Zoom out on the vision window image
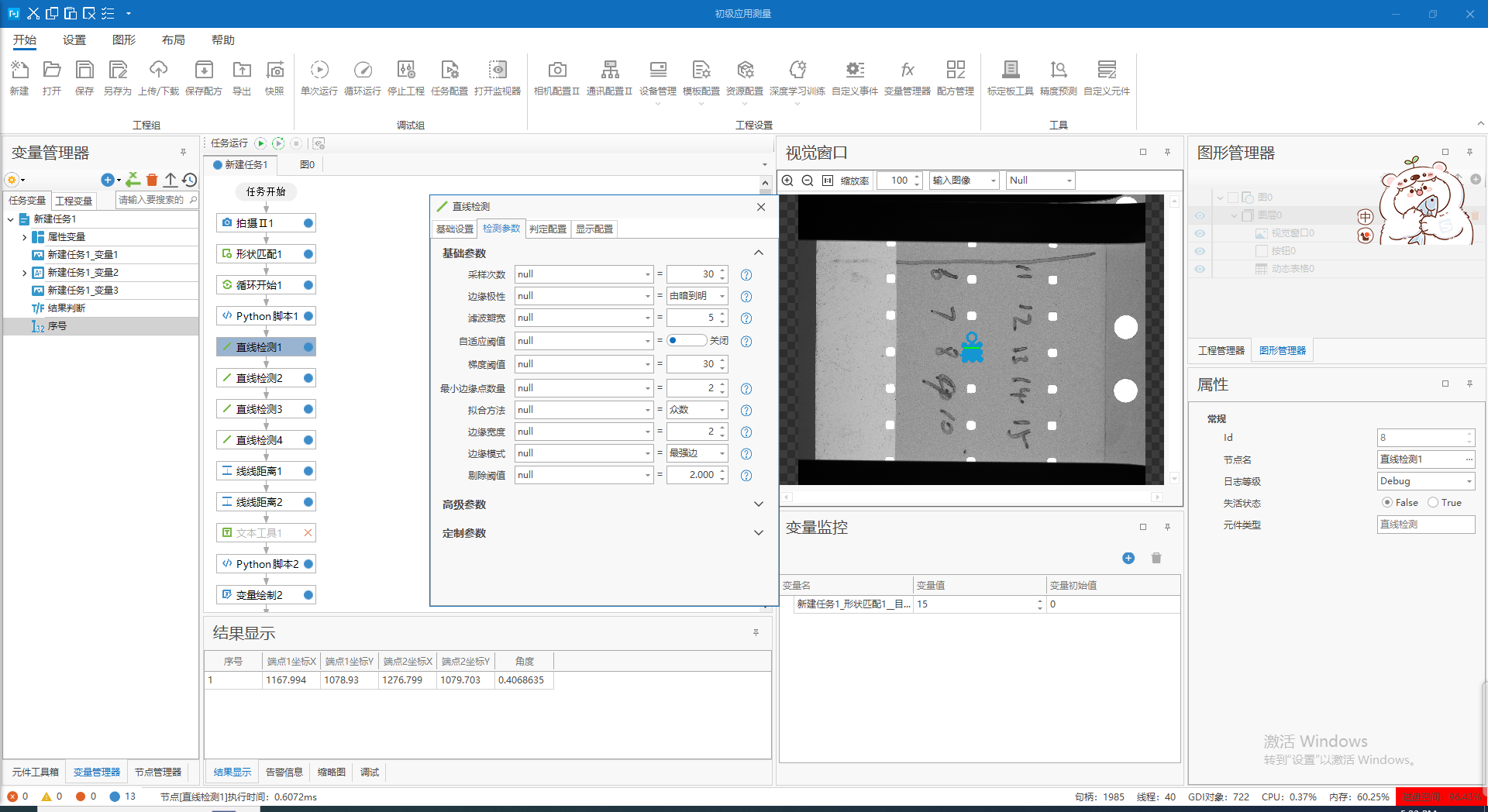The width and height of the screenshot is (1488, 812). [x=808, y=181]
